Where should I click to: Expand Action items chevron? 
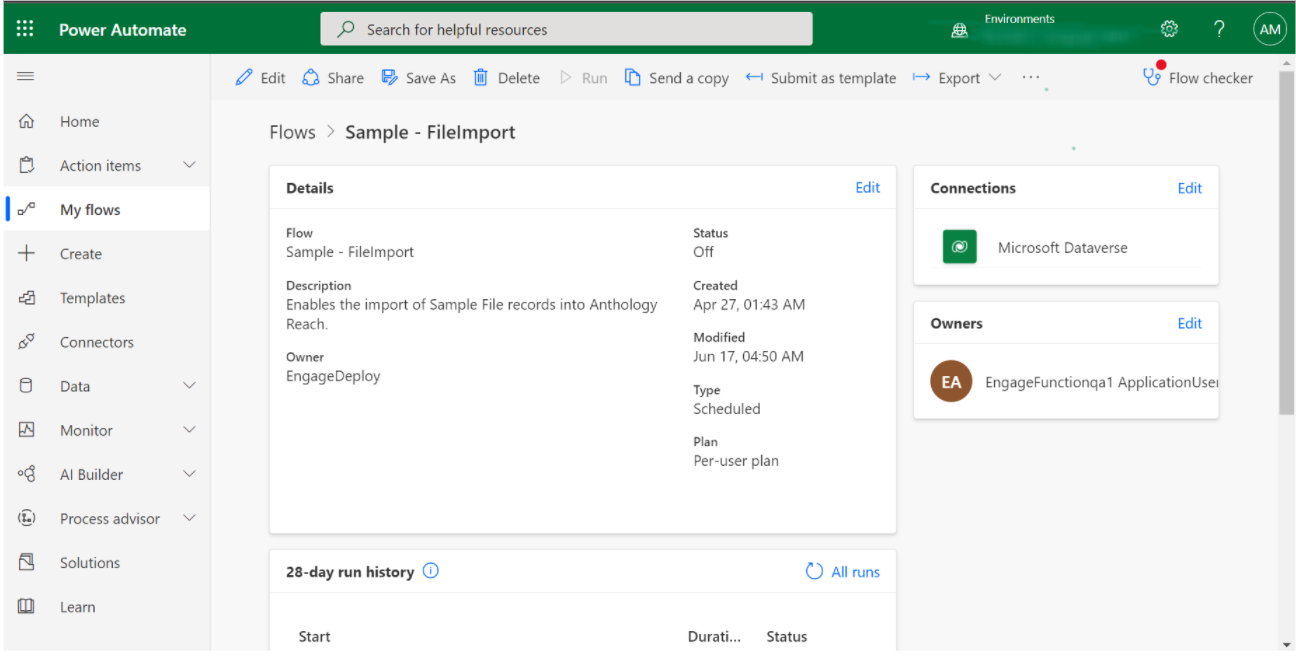(x=189, y=165)
